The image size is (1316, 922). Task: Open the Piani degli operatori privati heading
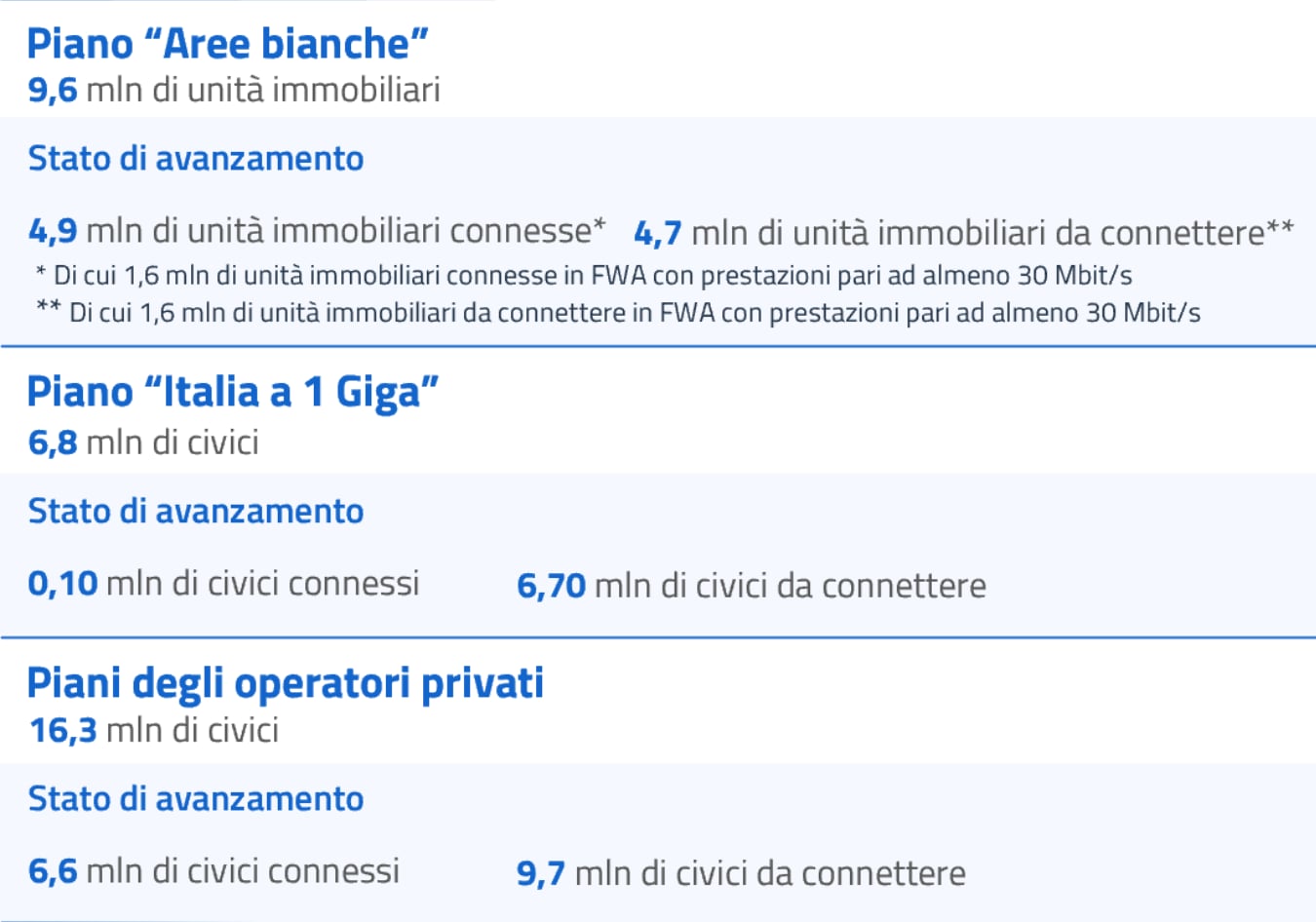coord(286,683)
